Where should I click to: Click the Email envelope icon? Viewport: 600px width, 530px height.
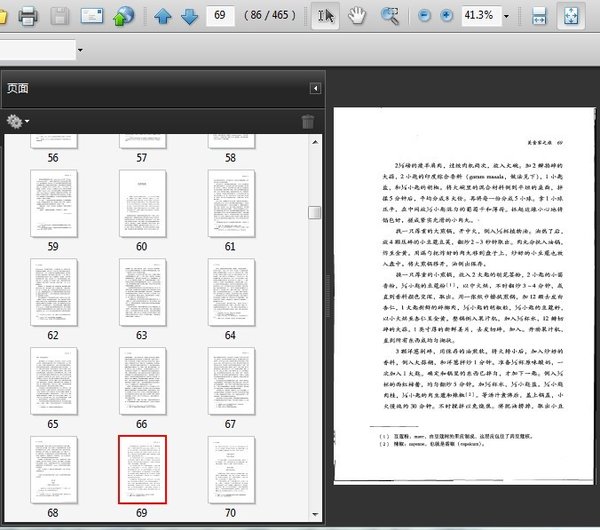click(92, 15)
